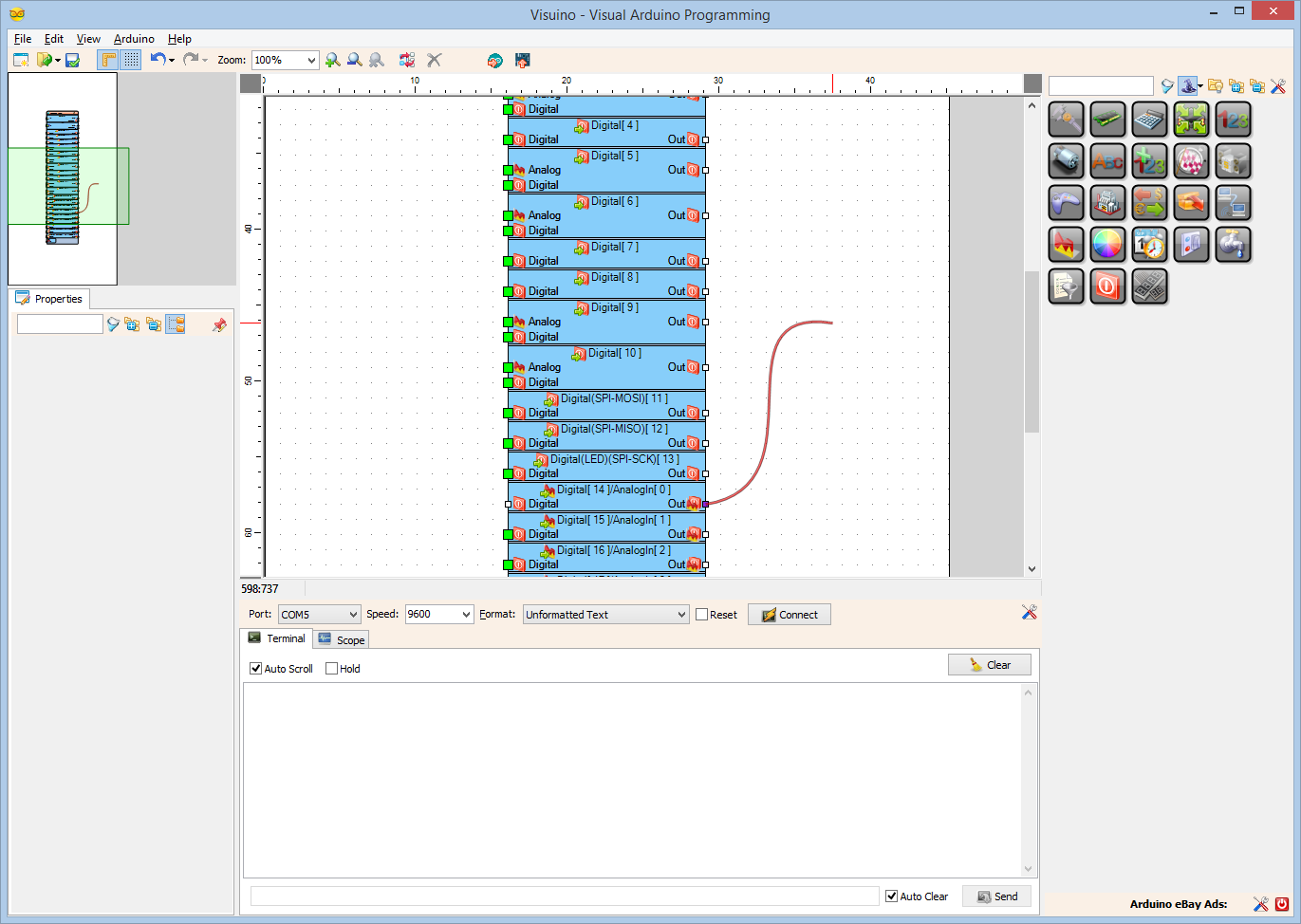Viewport: 1301px width, 924px height.
Task: Click the Power components category (red icon)
Action: click(x=1107, y=286)
